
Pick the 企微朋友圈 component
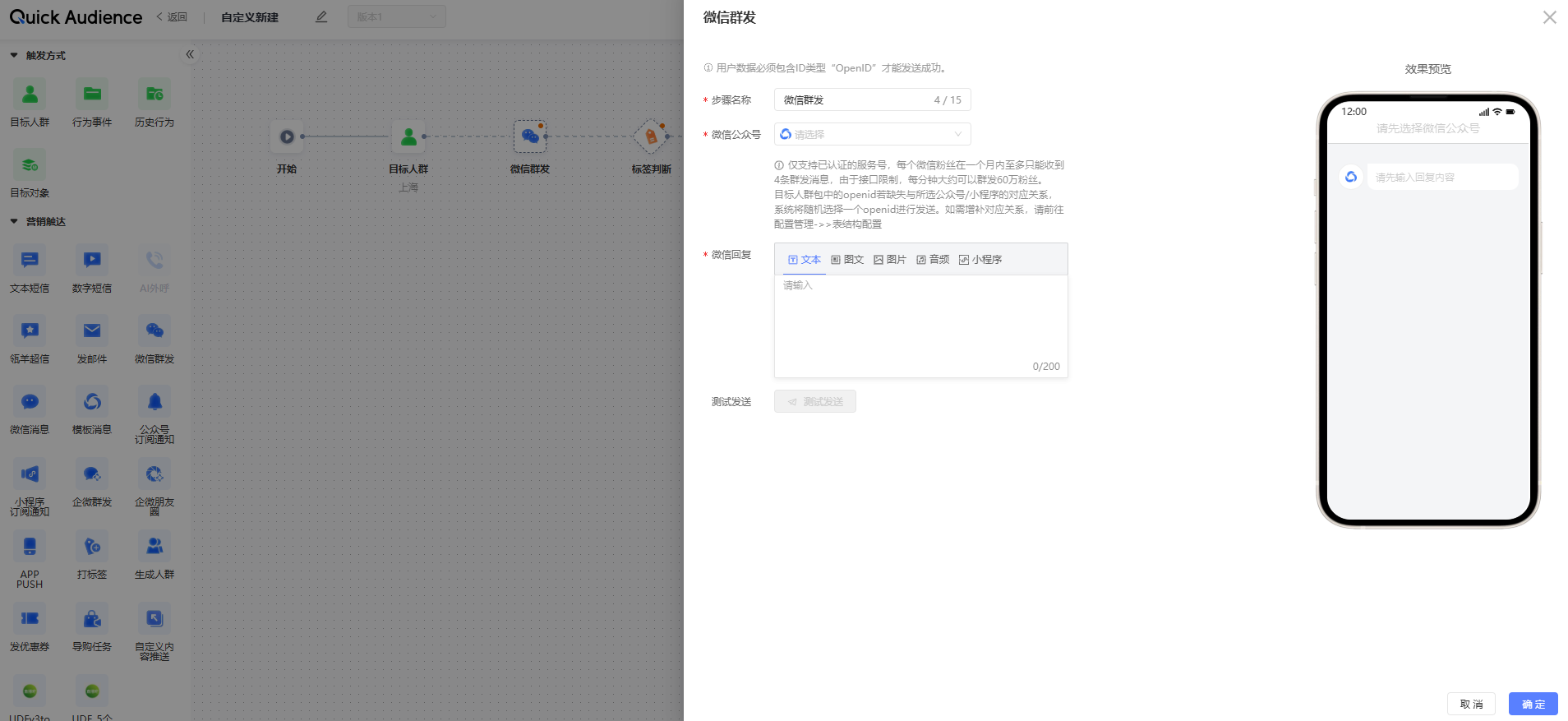pyautogui.click(x=154, y=474)
